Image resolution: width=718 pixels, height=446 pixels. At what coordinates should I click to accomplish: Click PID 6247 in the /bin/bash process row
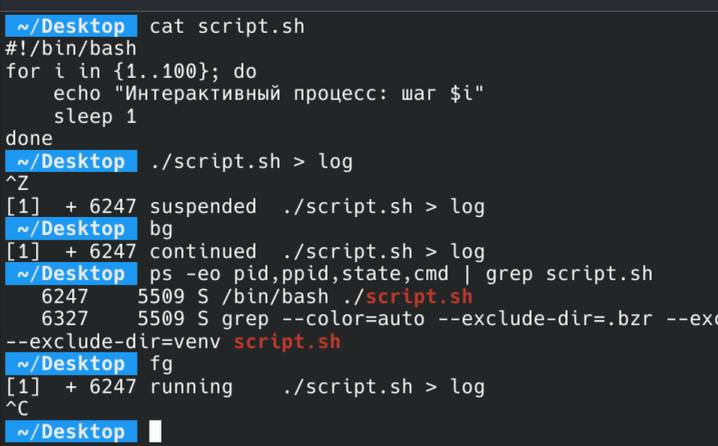[65, 297]
